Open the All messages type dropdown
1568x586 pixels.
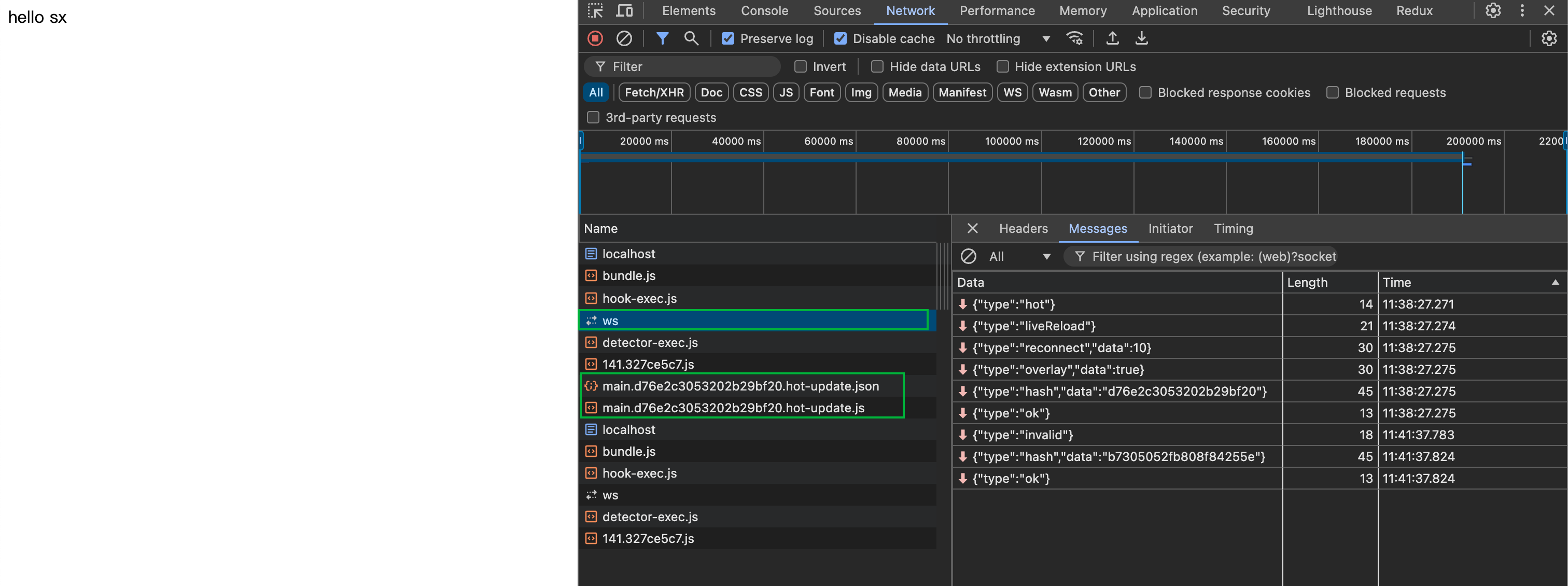coord(1019,256)
